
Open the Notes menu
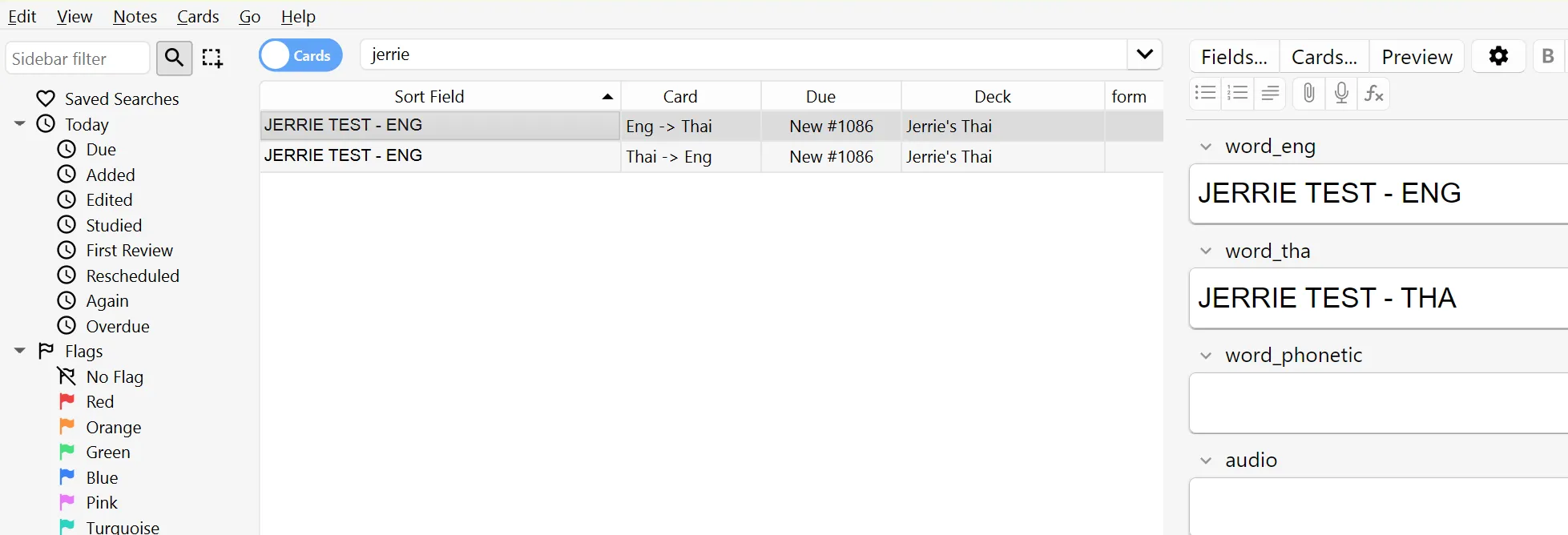[x=135, y=16]
